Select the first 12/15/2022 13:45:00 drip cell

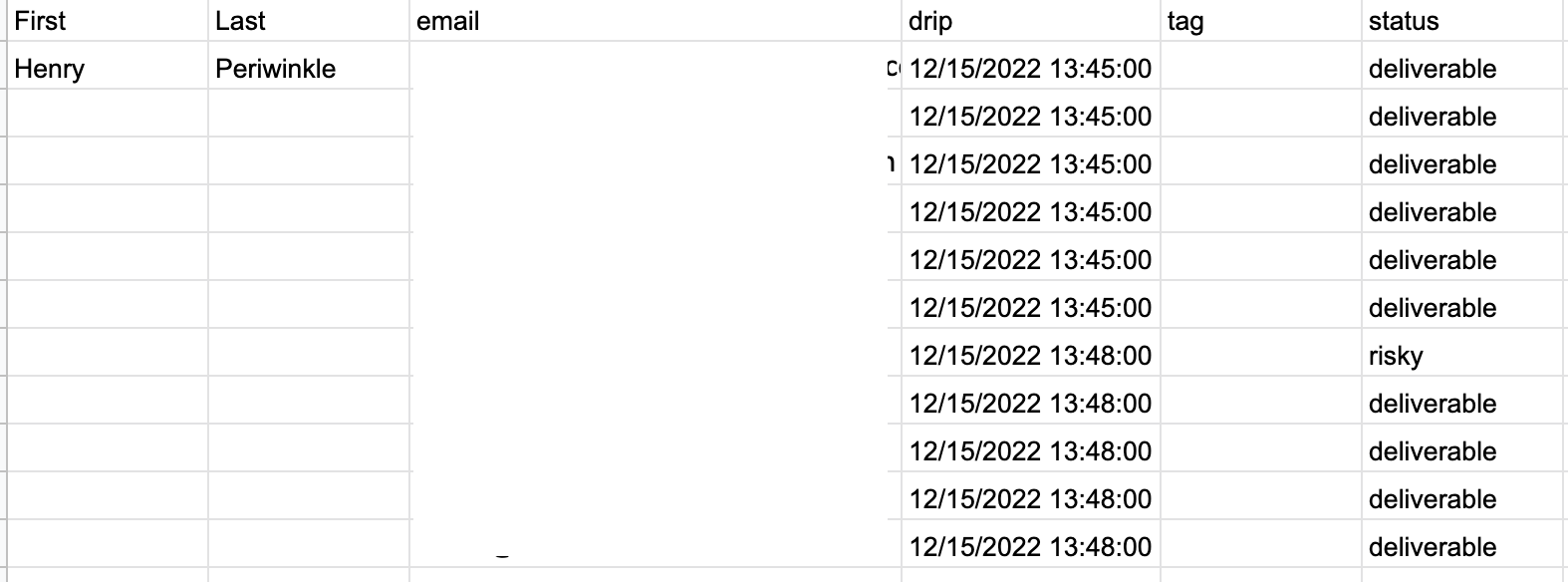1031,69
